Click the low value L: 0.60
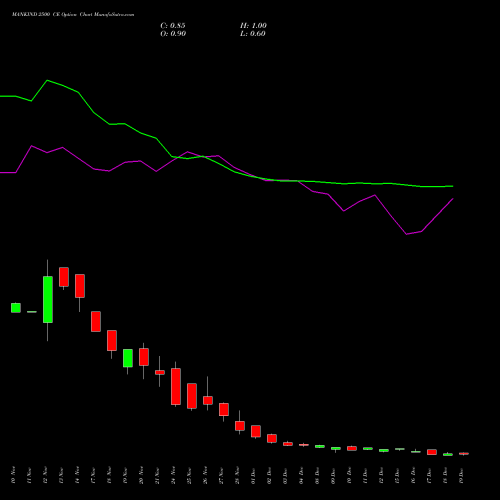 [253, 34]
